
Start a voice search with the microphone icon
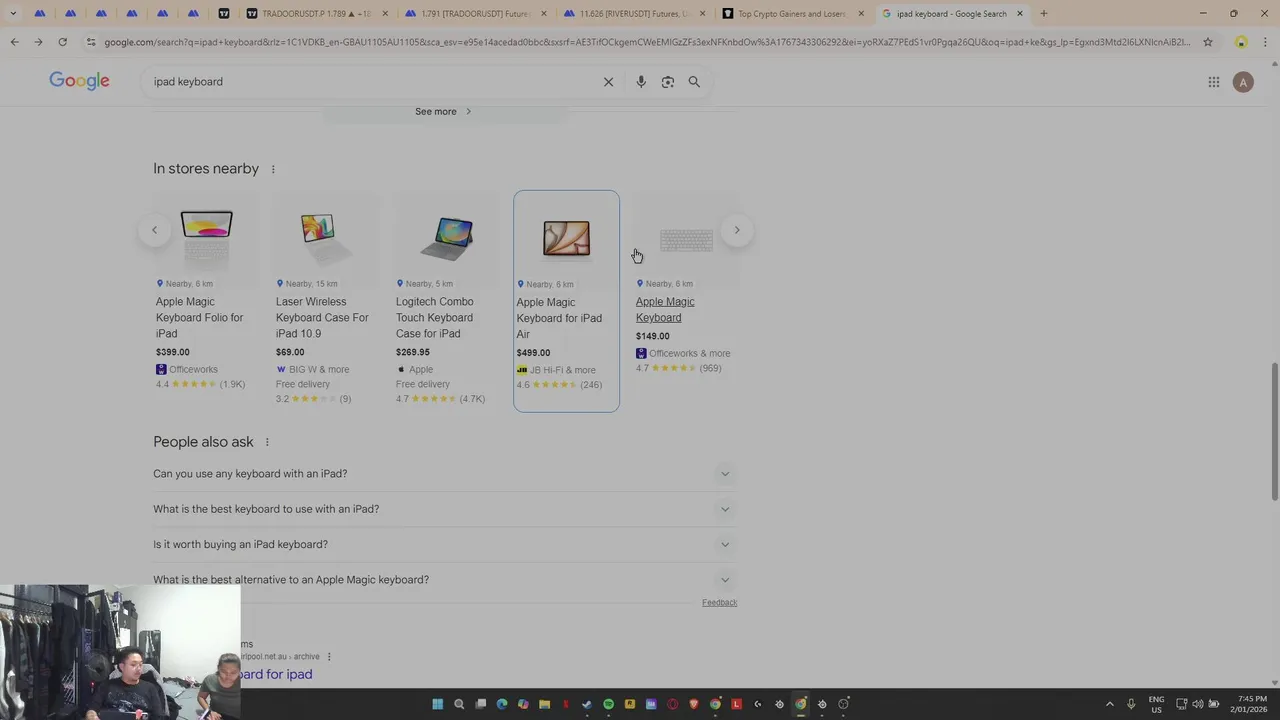point(641,82)
